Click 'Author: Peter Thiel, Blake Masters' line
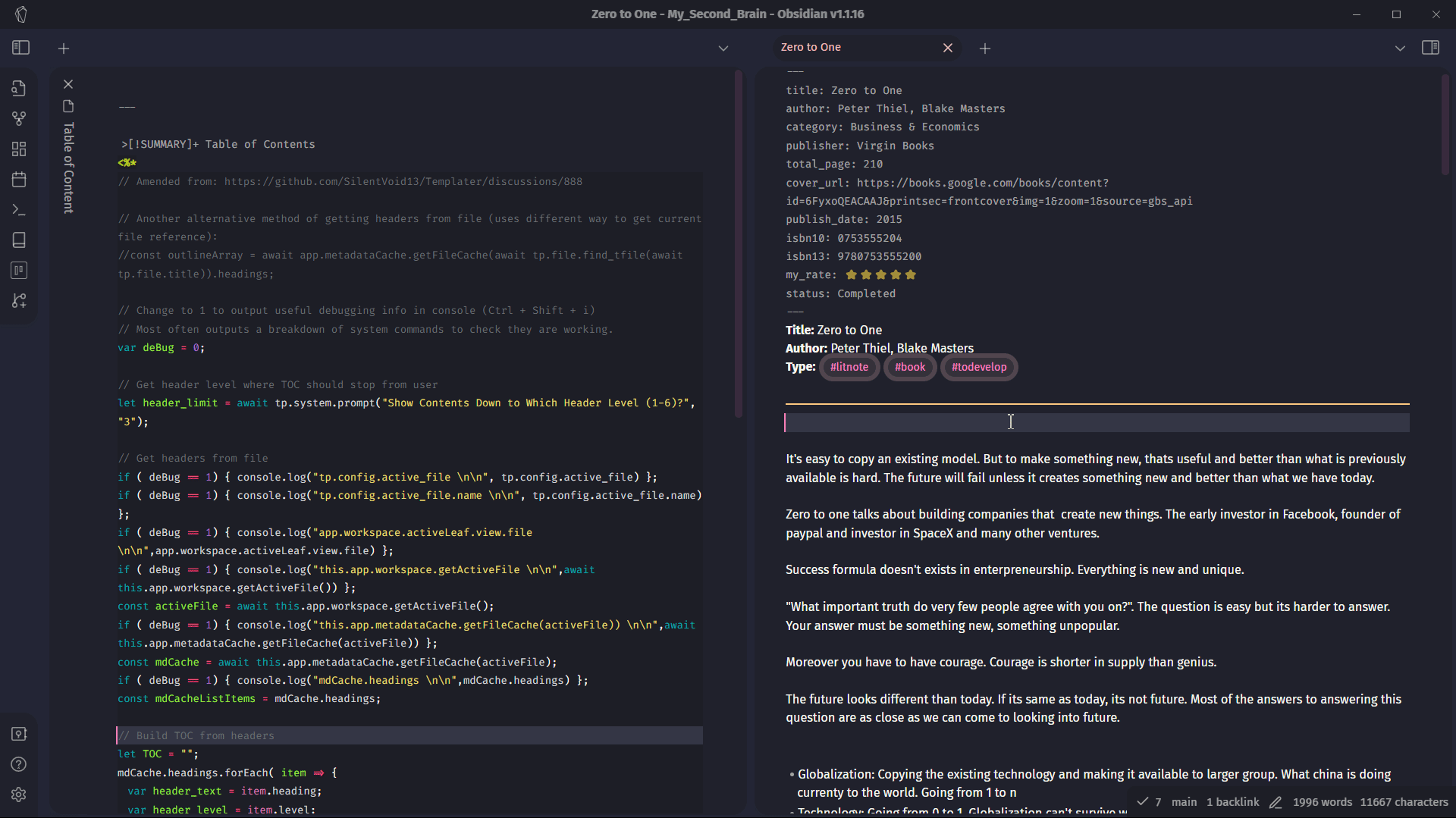The width and height of the screenshot is (1456, 818). coord(880,348)
